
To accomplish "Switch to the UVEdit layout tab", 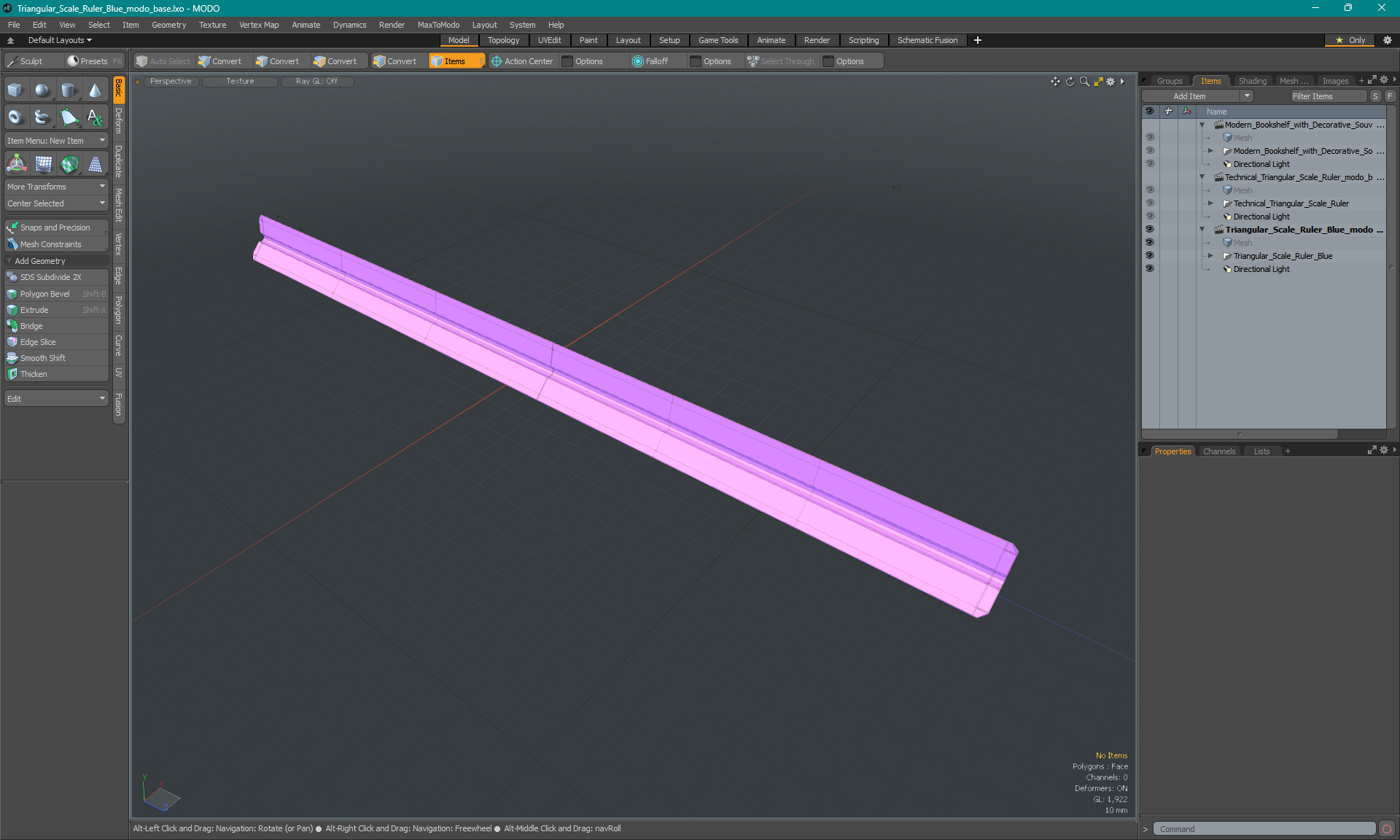I will pyautogui.click(x=549, y=40).
